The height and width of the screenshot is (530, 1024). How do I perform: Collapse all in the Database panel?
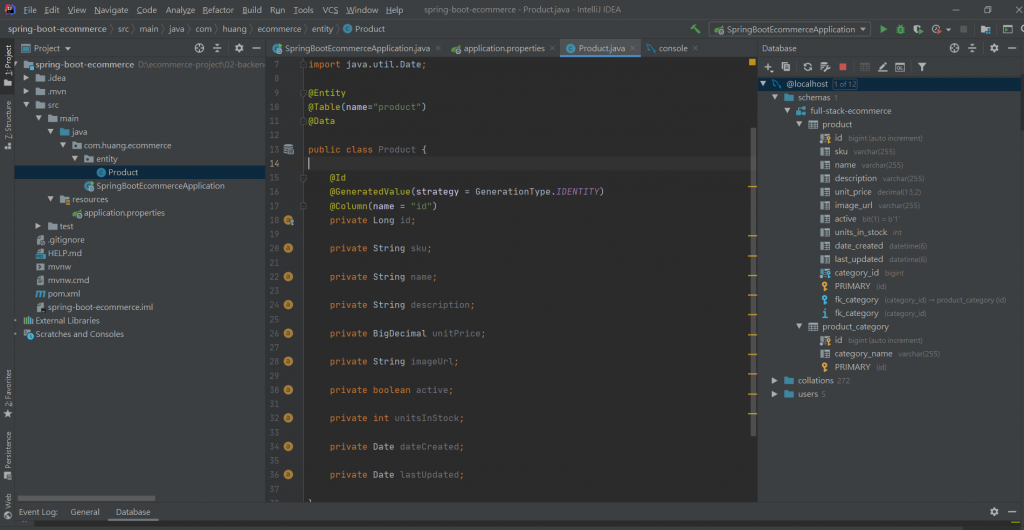click(x=973, y=48)
